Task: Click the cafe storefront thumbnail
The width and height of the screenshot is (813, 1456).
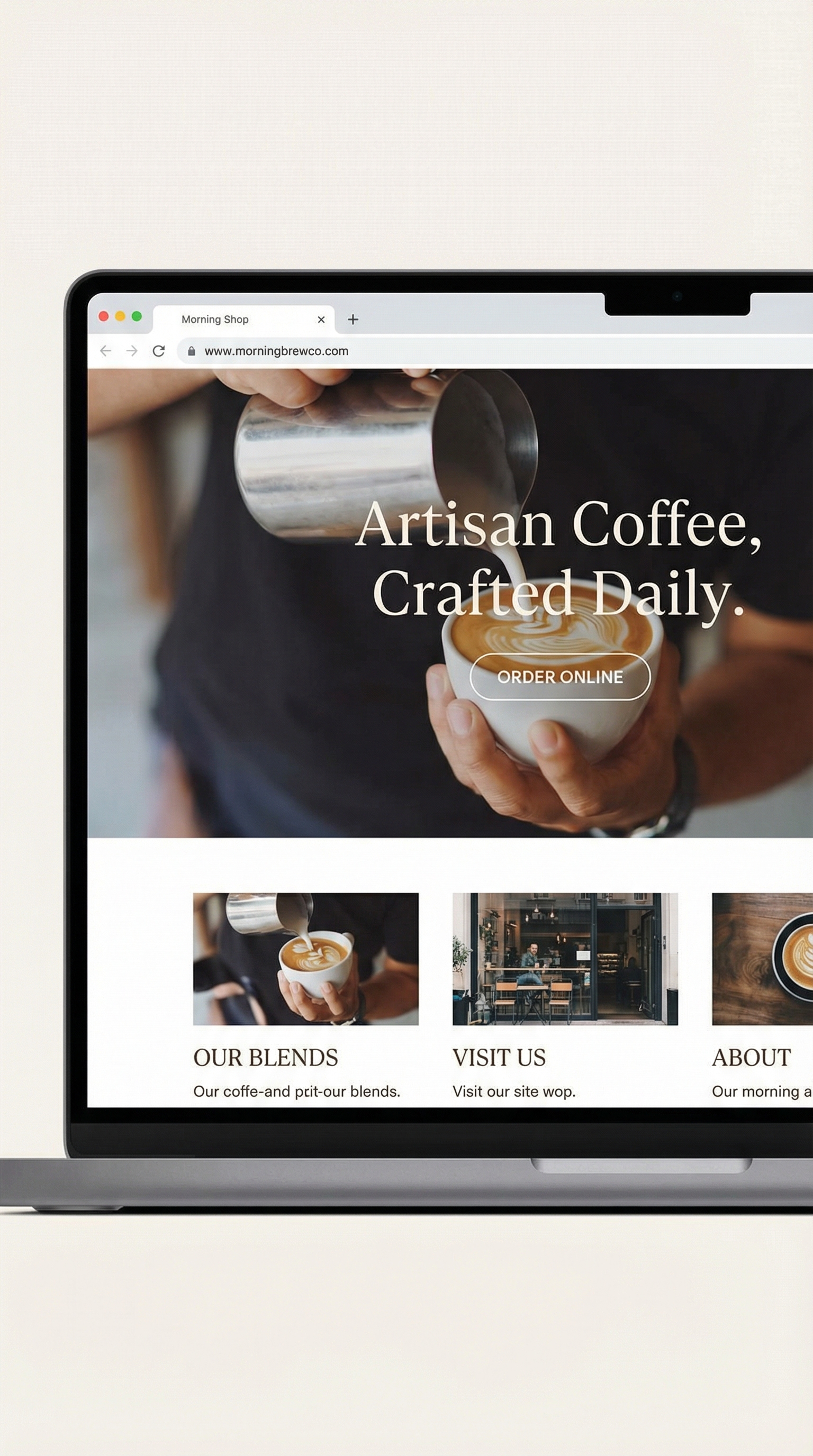Action: (565, 959)
